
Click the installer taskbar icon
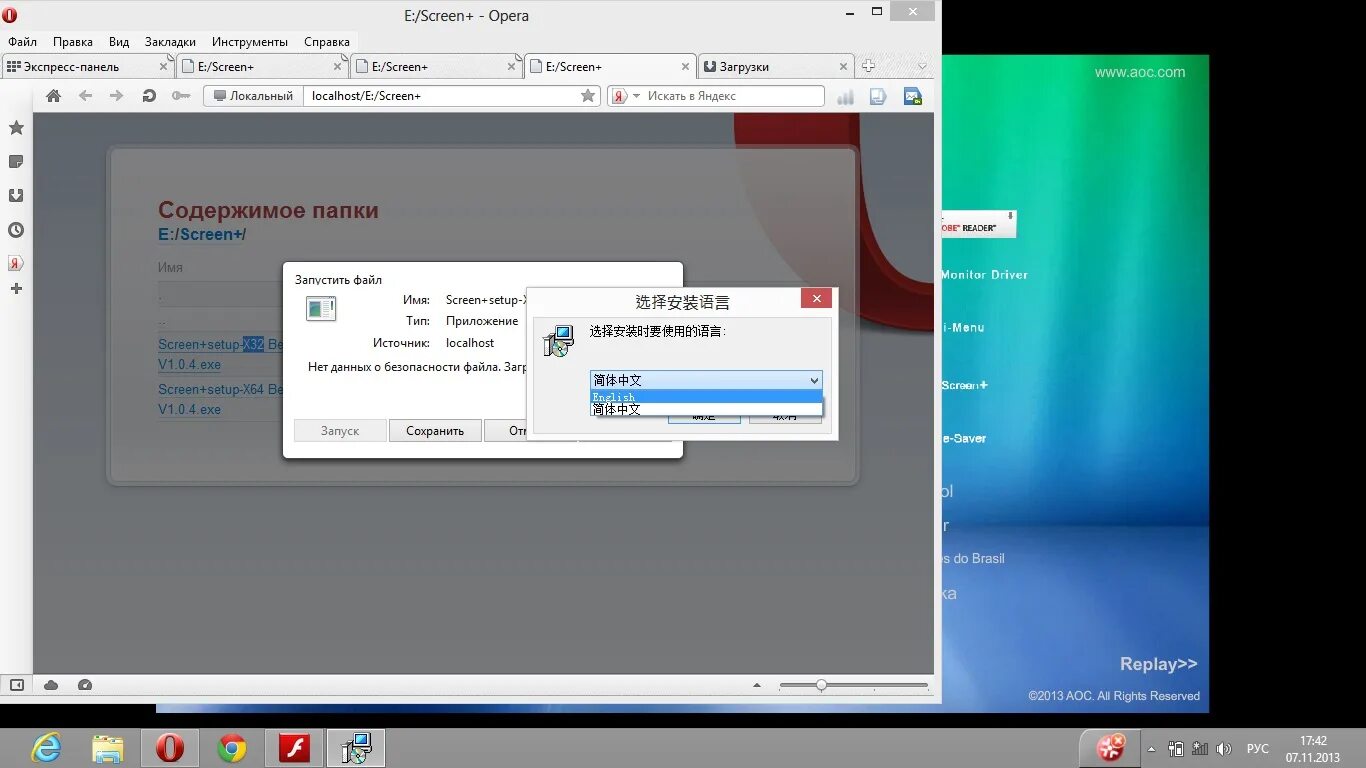pos(356,748)
